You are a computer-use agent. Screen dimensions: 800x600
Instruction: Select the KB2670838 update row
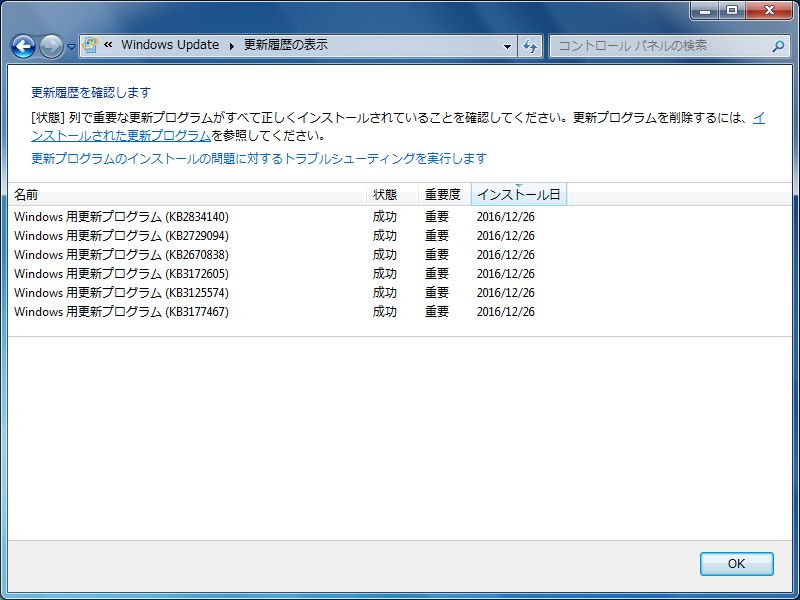pyautogui.click(x=399, y=255)
